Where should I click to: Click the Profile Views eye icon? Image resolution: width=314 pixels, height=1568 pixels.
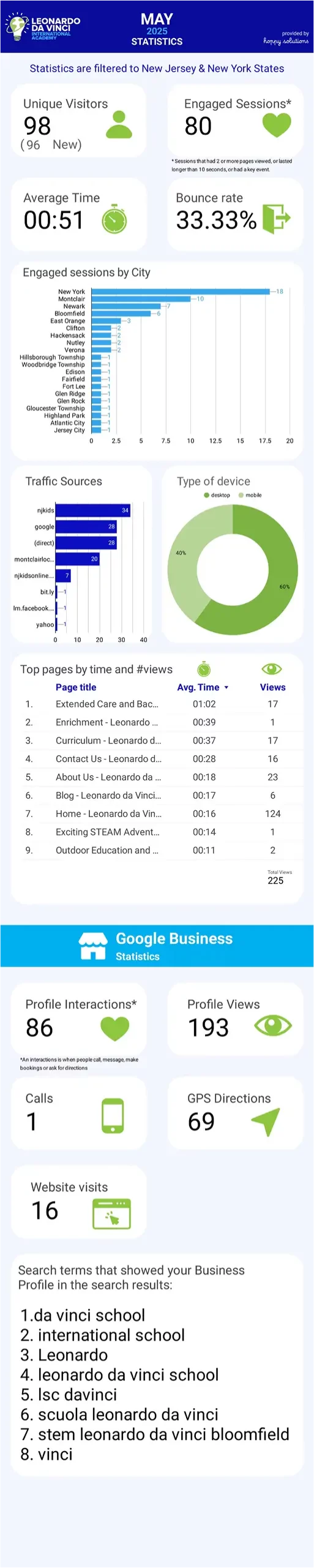pos(273,1025)
